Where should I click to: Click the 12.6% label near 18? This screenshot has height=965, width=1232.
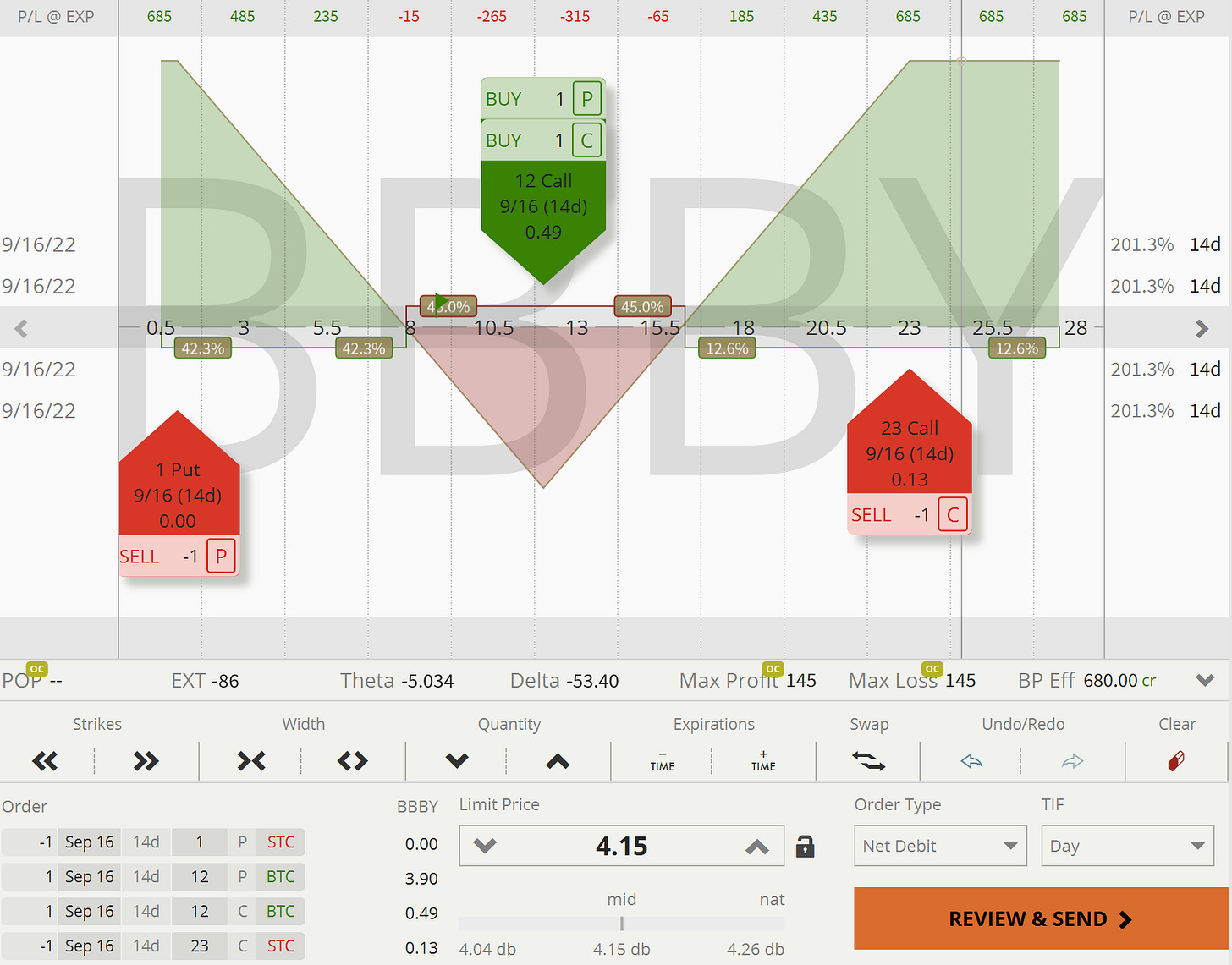pos(727,348)
